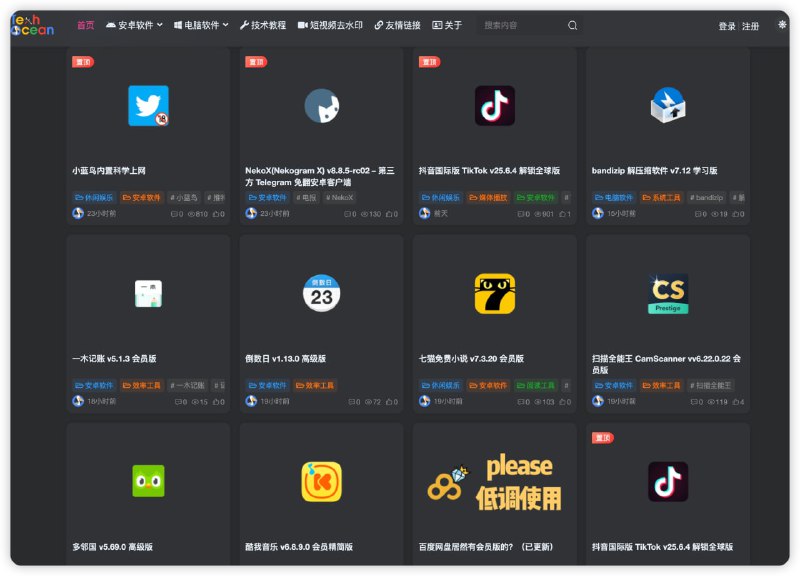Click views eye icon on bandizip card
The image size is (800, 576).
[x=715, y=214]
